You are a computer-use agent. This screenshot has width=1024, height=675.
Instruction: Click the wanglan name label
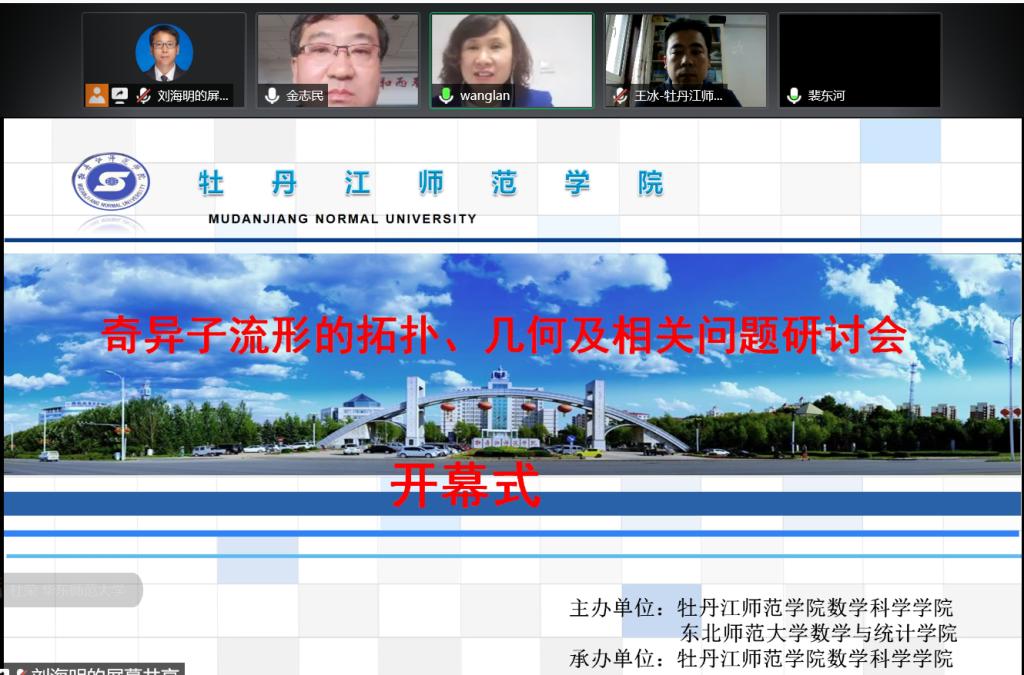[x=485, y=96]
